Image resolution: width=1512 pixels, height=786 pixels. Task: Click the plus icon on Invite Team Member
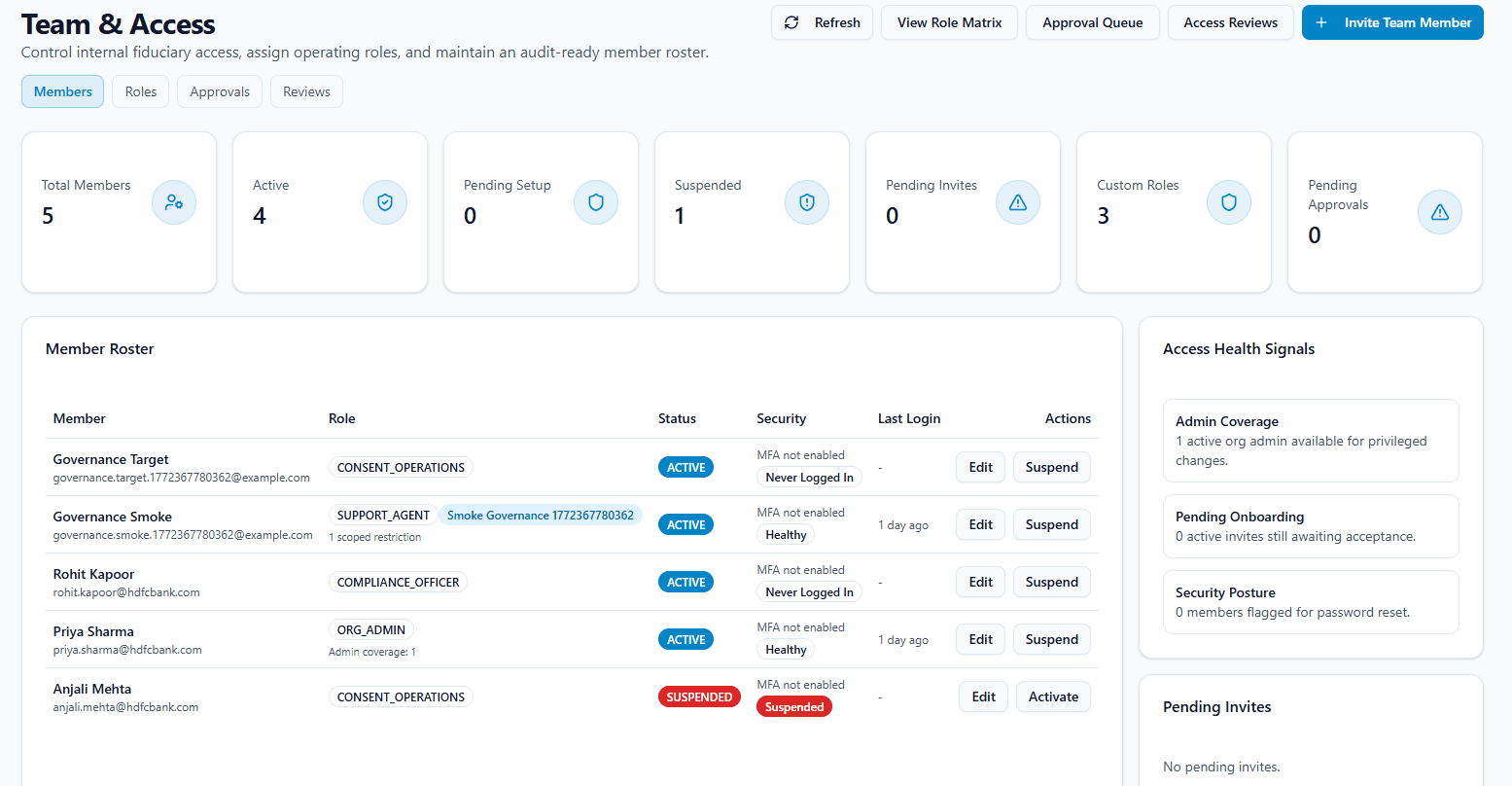tap(1320, 21)
